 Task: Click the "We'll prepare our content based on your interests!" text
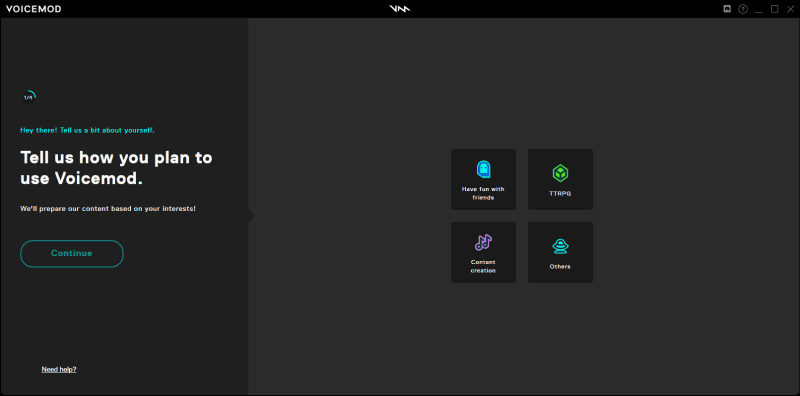pos(108,209)
